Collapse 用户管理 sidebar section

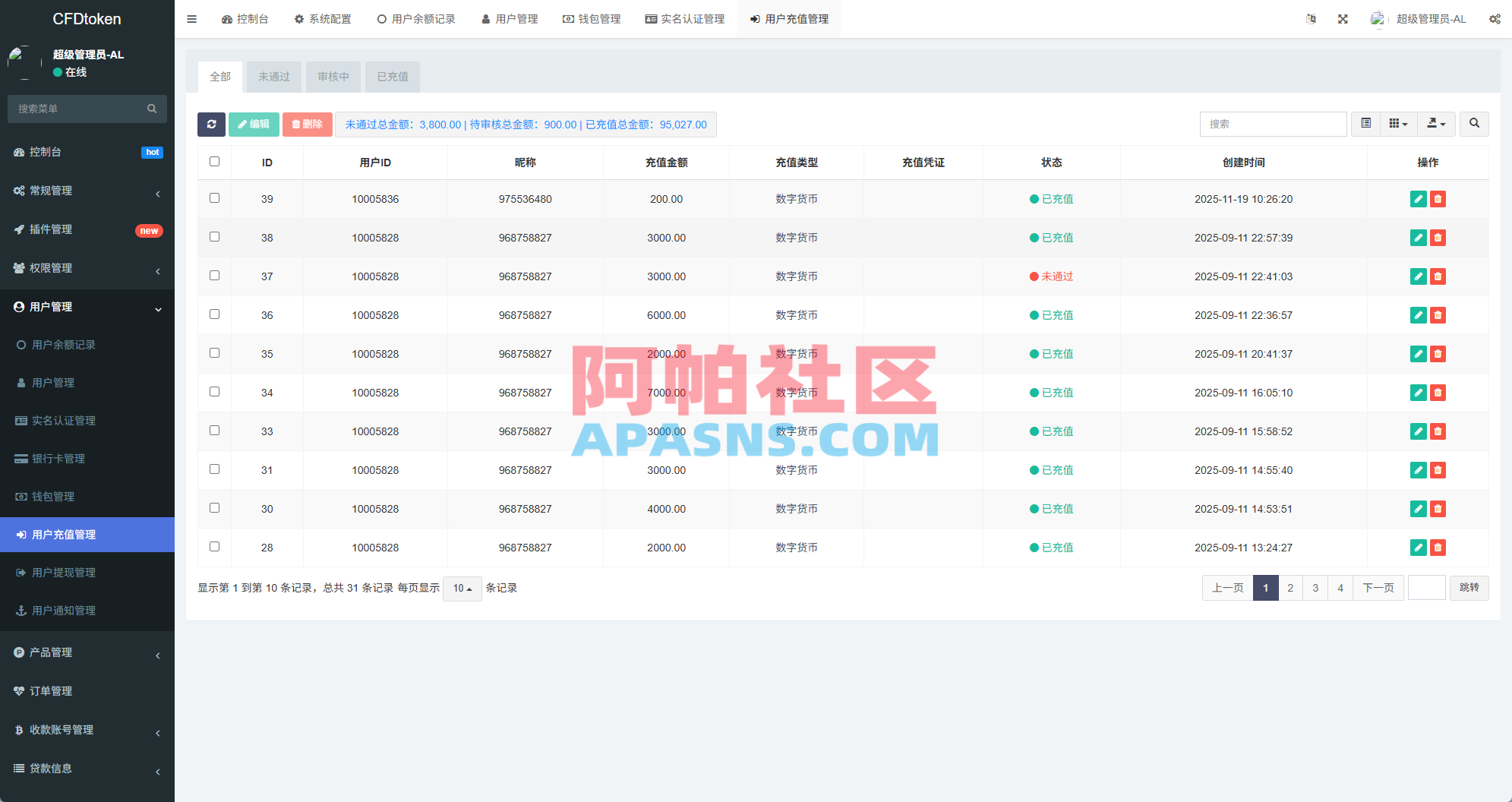[x=87, y=307]
